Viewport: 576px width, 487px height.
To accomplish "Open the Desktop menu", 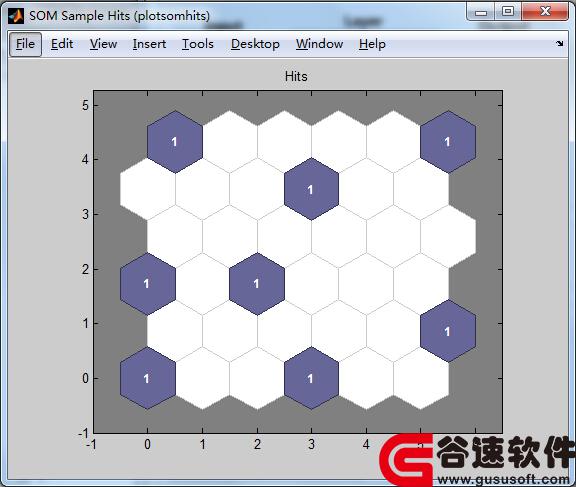I will (255, 44).
